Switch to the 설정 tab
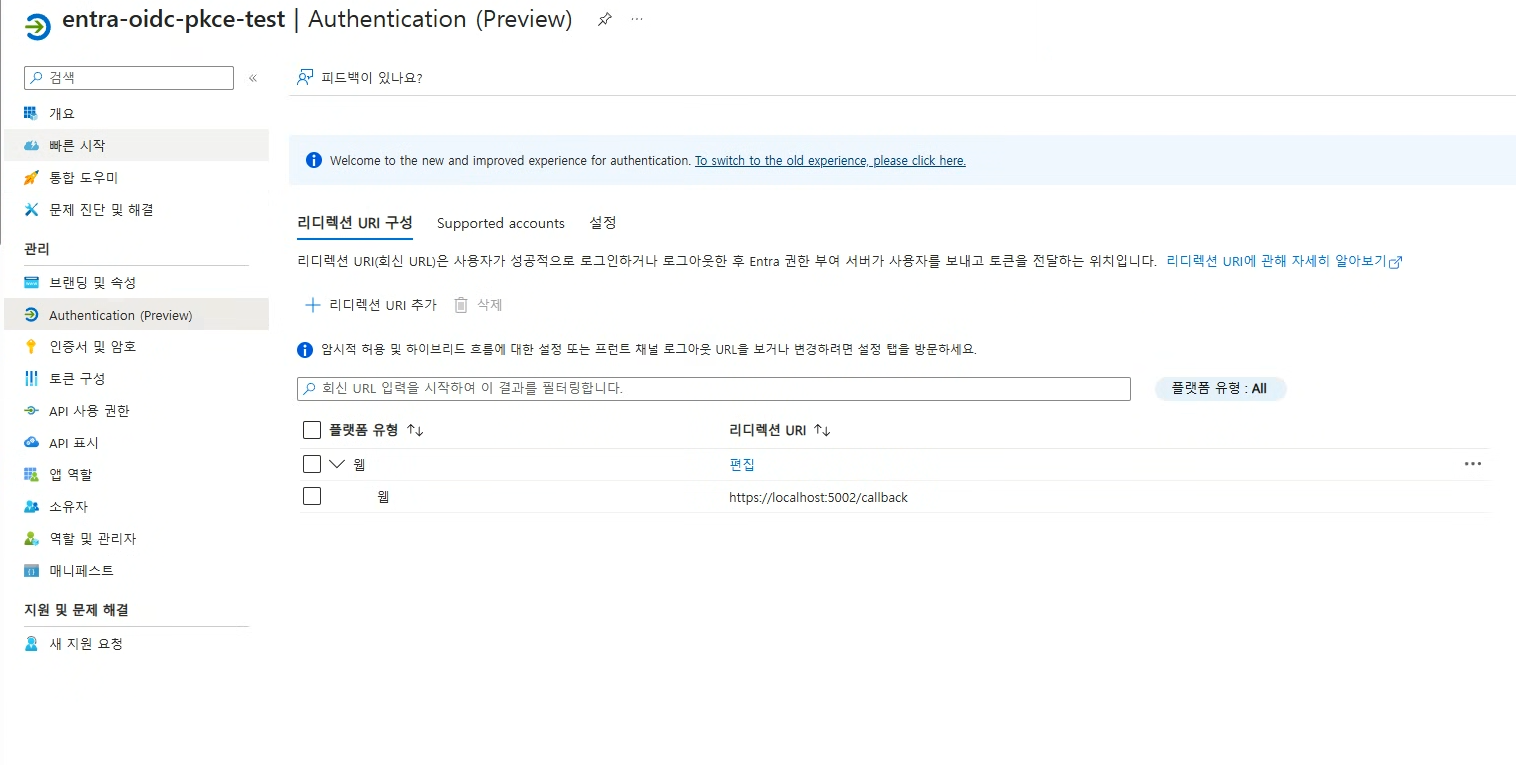This screenshot has width=1516, height=765. click(603, 223)
